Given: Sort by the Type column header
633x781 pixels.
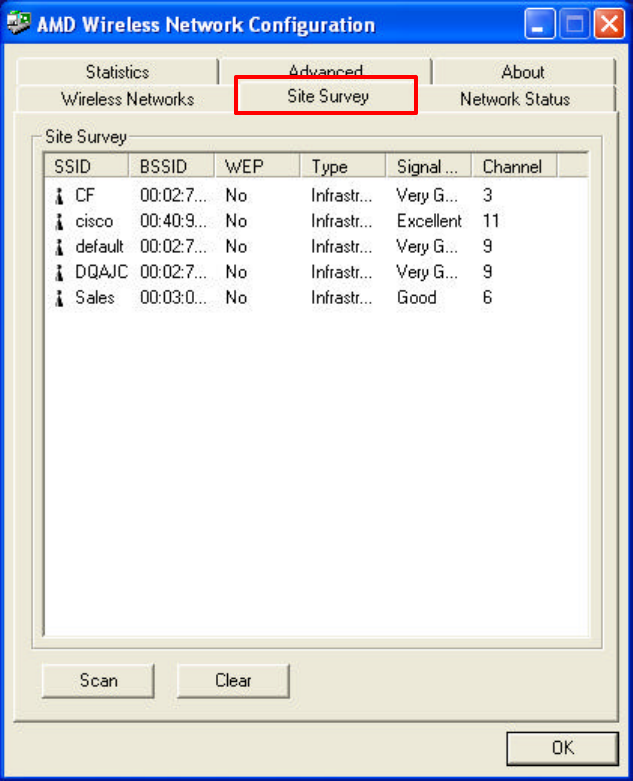Looking at the screenshot, I should coord(343,166).
